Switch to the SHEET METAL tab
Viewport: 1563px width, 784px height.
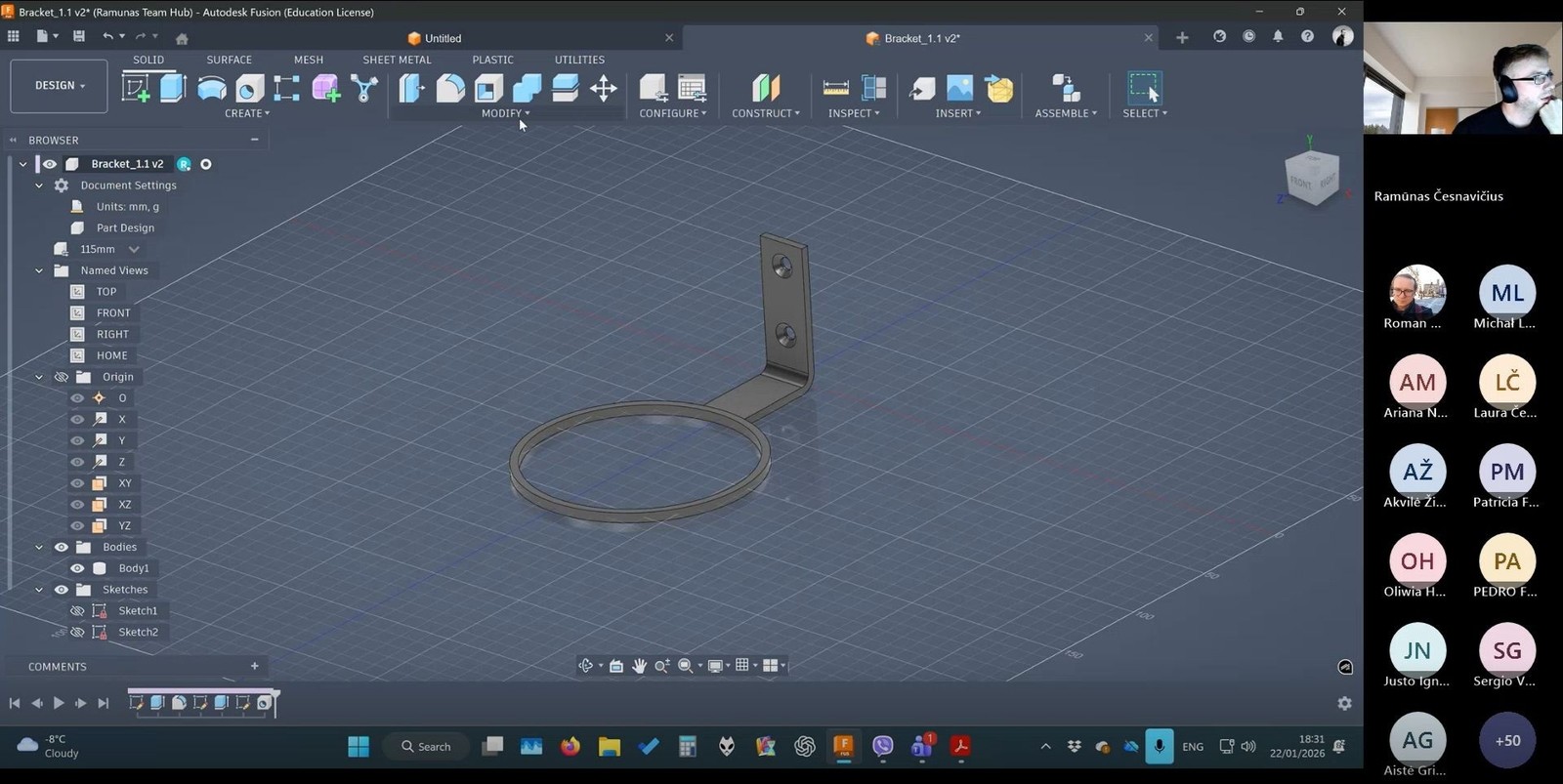click(397, 60)
